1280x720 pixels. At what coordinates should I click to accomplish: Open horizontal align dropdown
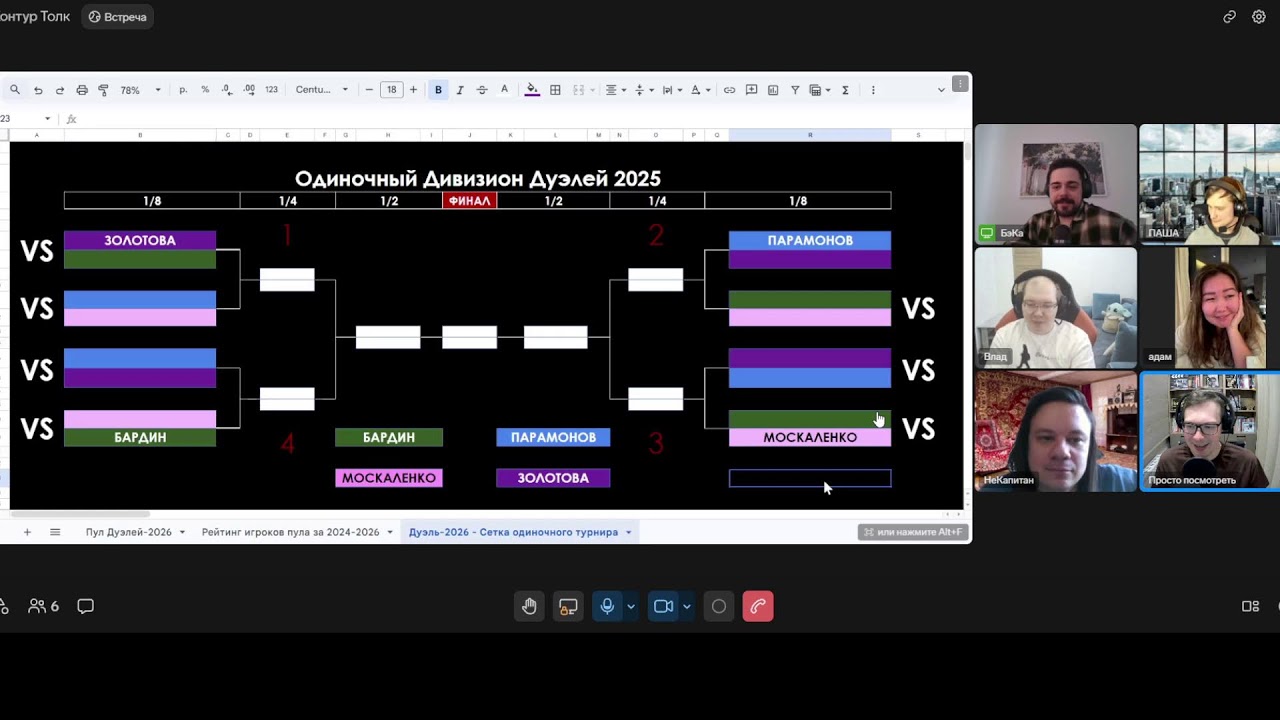click(615, 90)
